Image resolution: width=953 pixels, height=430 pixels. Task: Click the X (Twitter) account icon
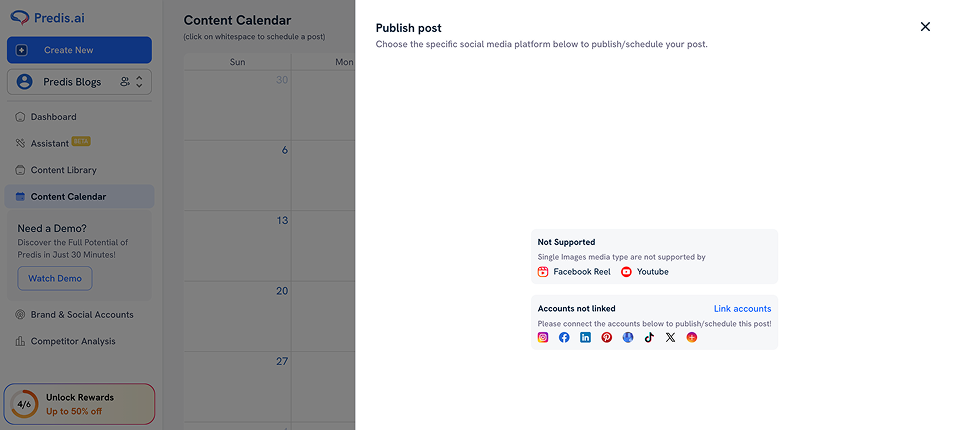click(670, 337)
